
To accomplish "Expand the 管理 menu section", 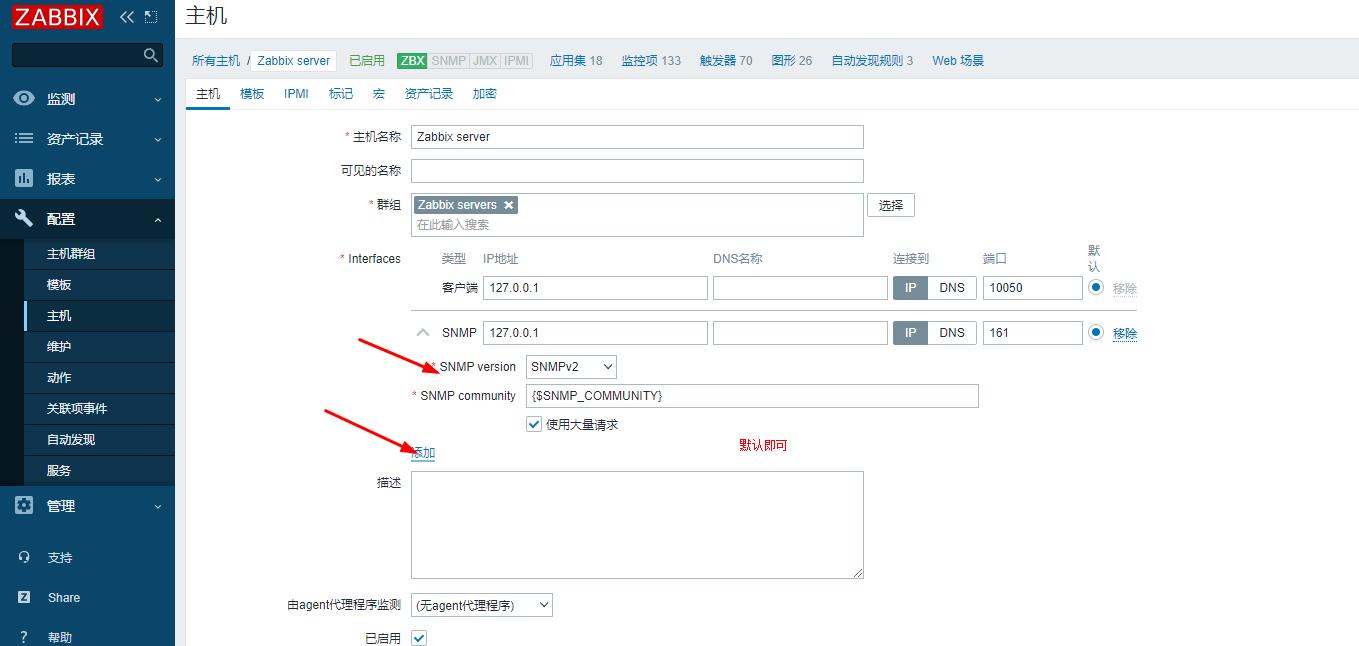I will pos(158,507).
